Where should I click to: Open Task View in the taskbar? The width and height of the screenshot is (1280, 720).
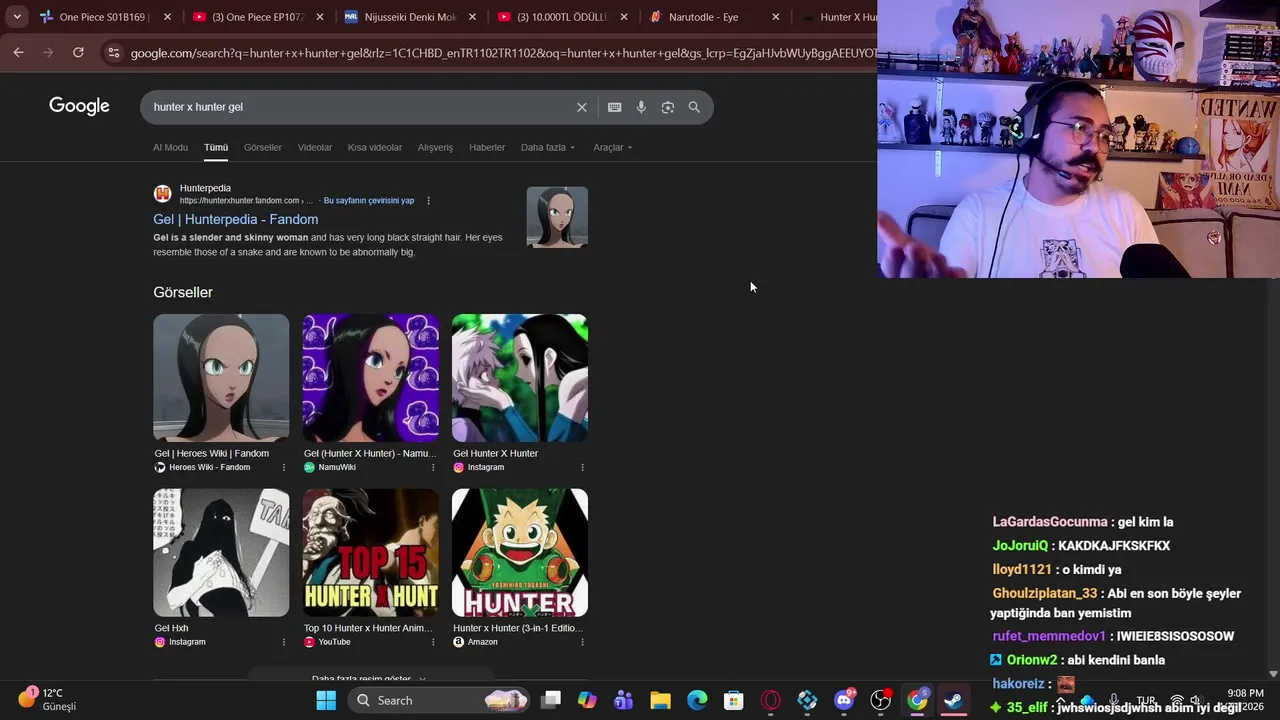[x=551, y=700]
